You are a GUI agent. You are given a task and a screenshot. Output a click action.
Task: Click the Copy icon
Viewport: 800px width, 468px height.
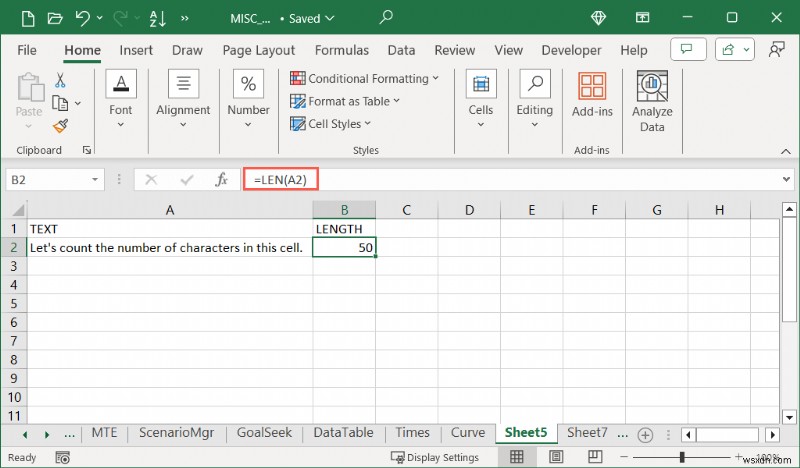(60, 103)
